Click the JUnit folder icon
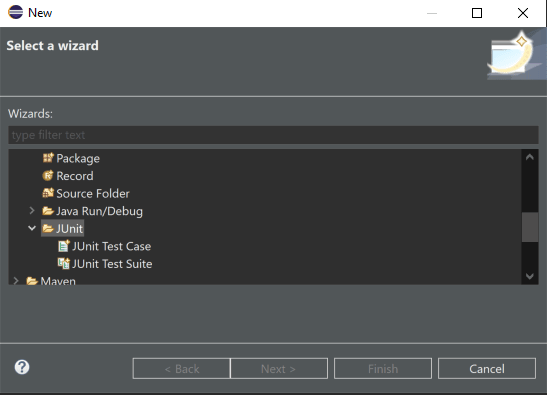 click(48, 229)
